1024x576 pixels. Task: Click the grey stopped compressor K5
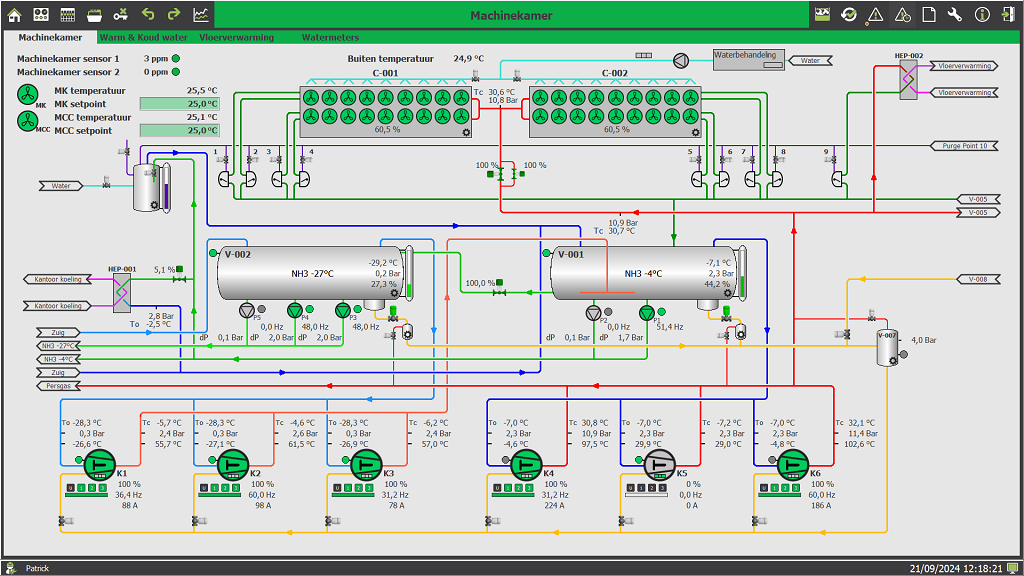click(x=660, y=464)
